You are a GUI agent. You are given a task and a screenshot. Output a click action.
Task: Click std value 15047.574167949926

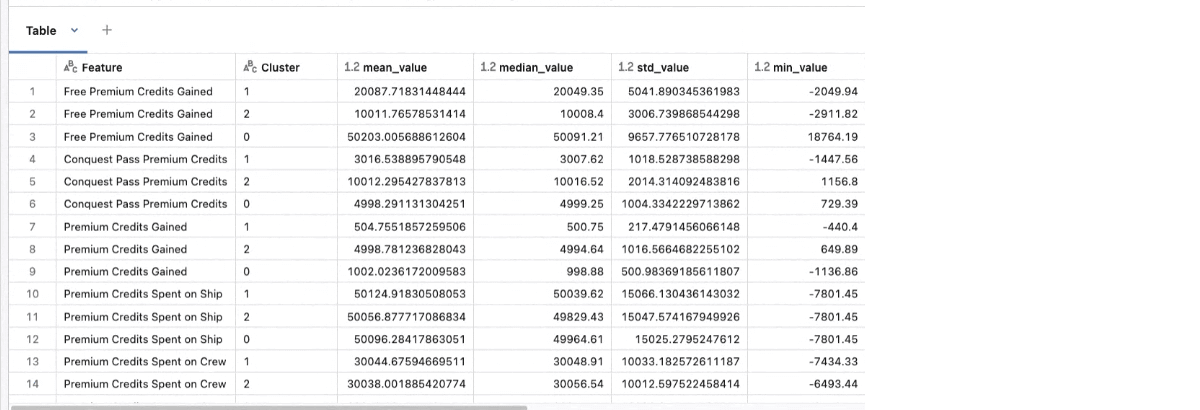(681, 316)
